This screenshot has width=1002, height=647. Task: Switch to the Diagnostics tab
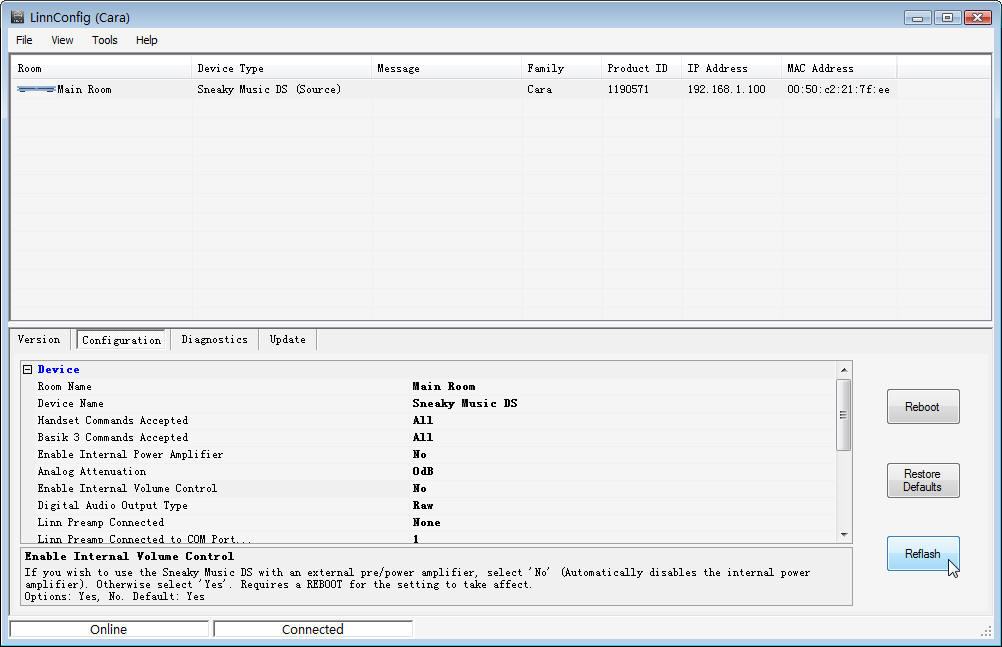(214, 339)
